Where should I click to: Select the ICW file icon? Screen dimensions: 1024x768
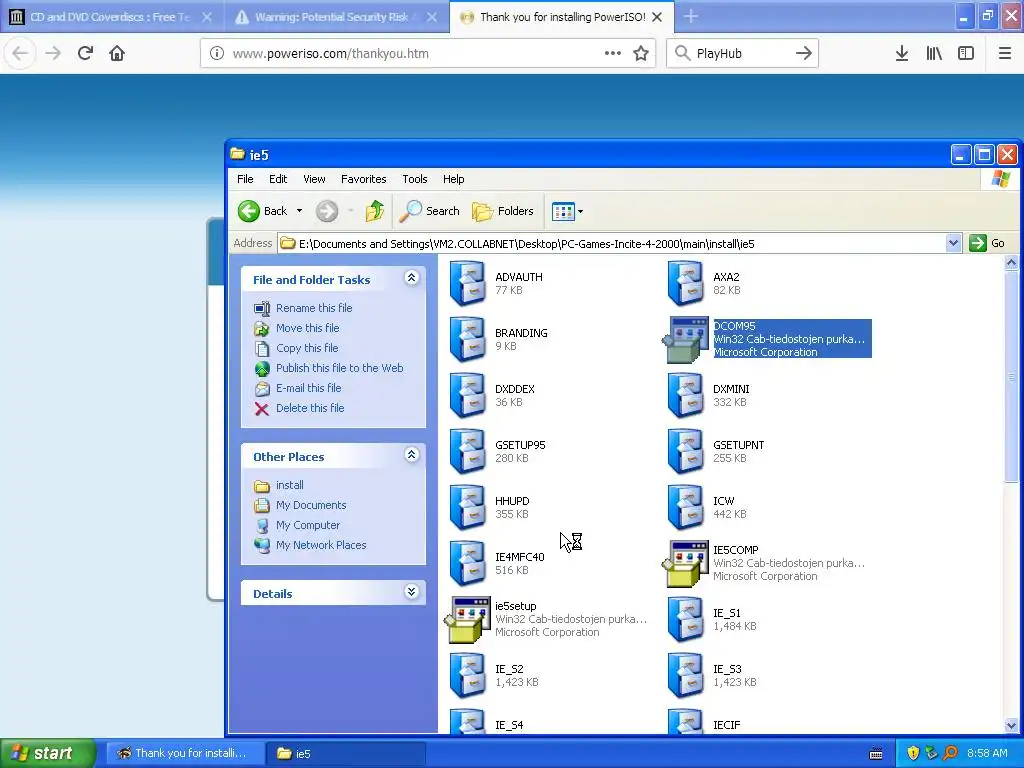[x=686, y=508]
